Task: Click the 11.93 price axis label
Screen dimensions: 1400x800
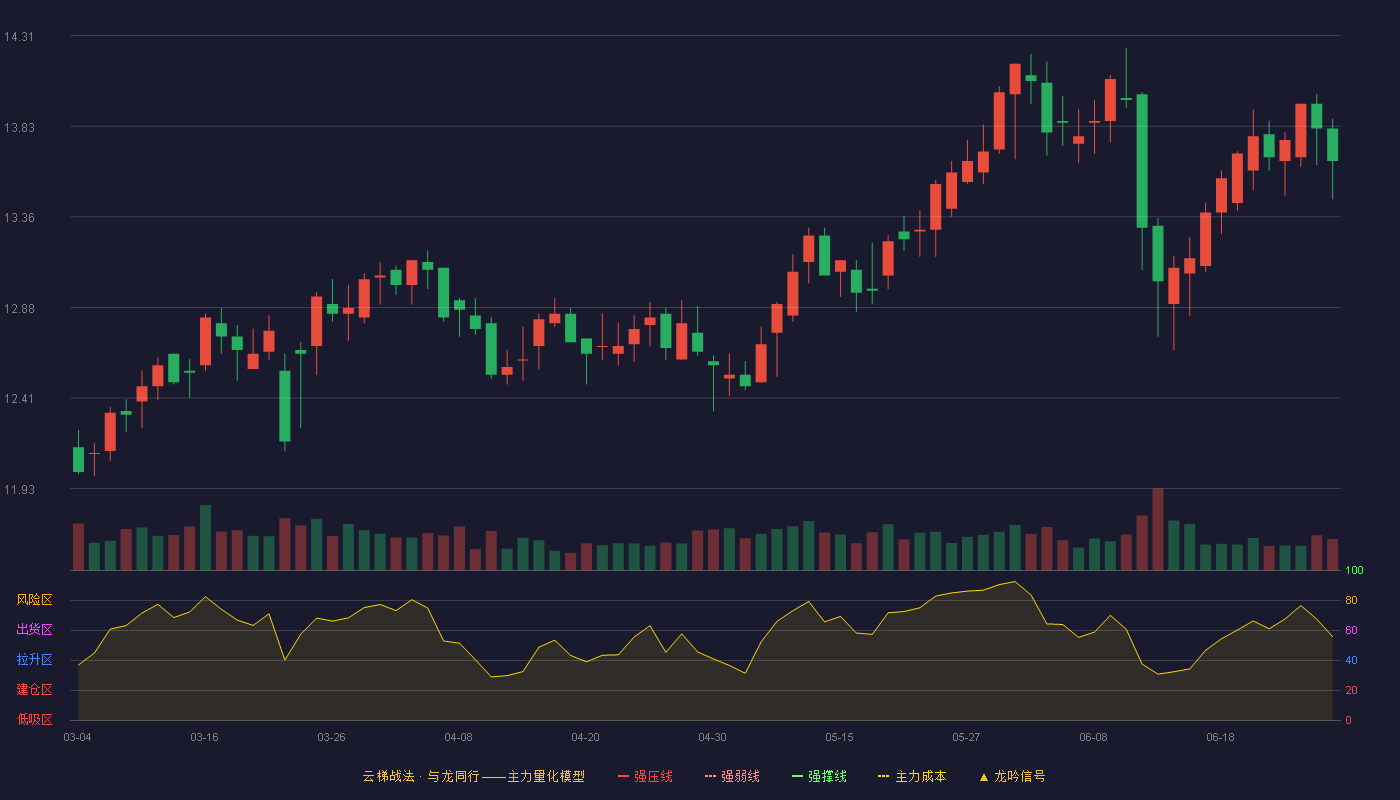Action: (18, 489)
